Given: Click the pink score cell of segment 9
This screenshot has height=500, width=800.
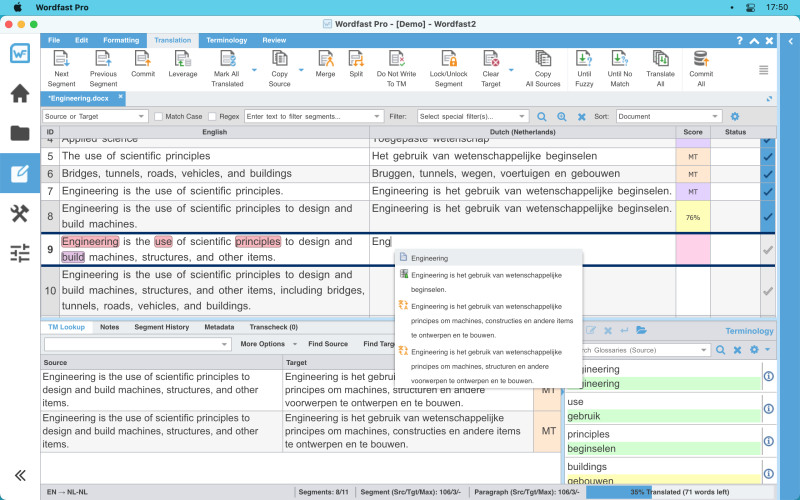Looking at the screenshot, I should (x=693, y=250).
